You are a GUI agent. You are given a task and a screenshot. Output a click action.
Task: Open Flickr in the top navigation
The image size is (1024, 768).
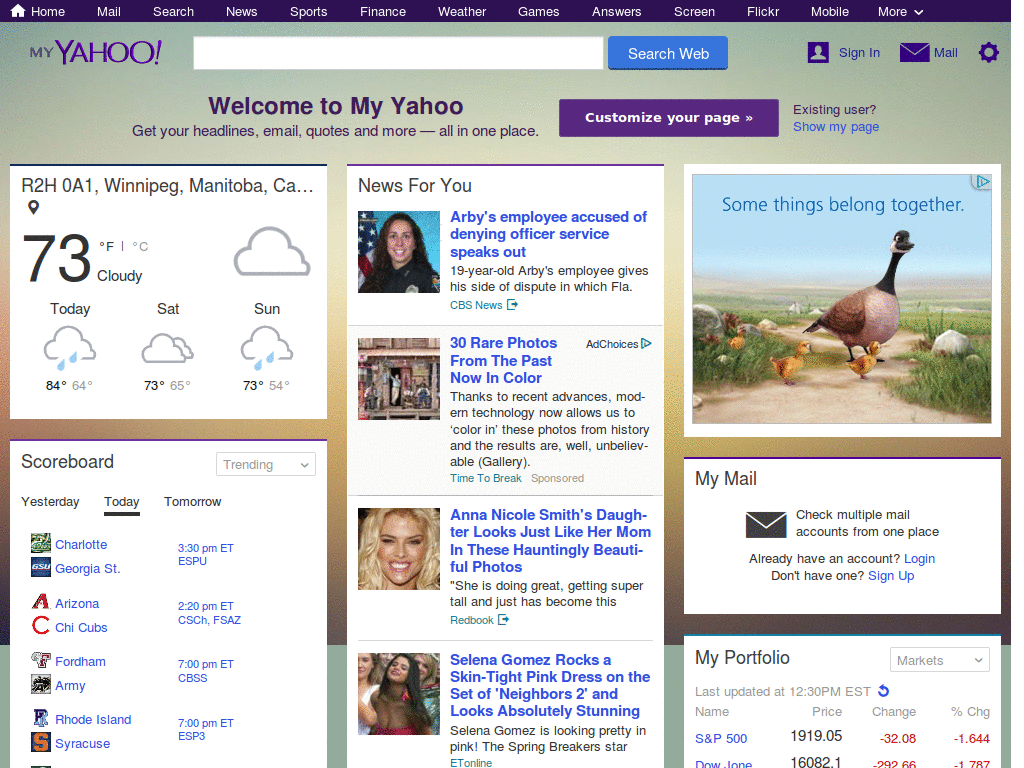click(763, 12)
